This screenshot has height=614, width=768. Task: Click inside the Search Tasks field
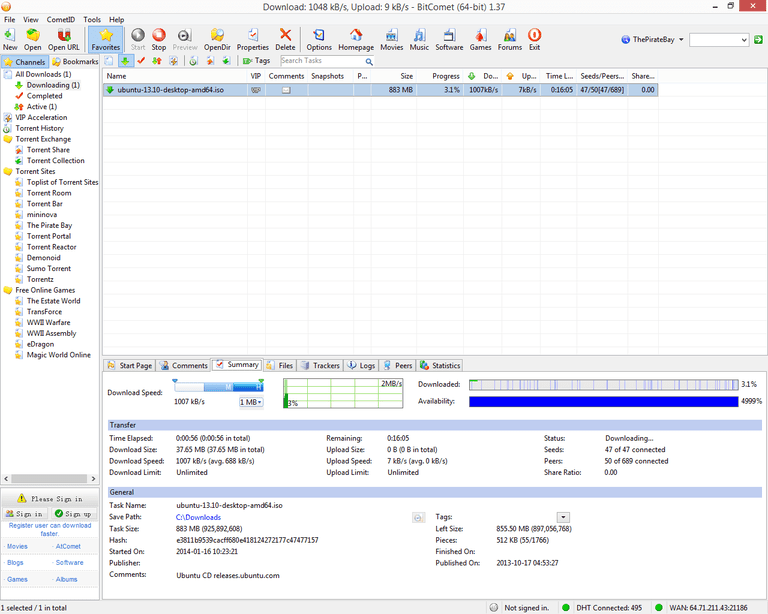pos(322,61)
